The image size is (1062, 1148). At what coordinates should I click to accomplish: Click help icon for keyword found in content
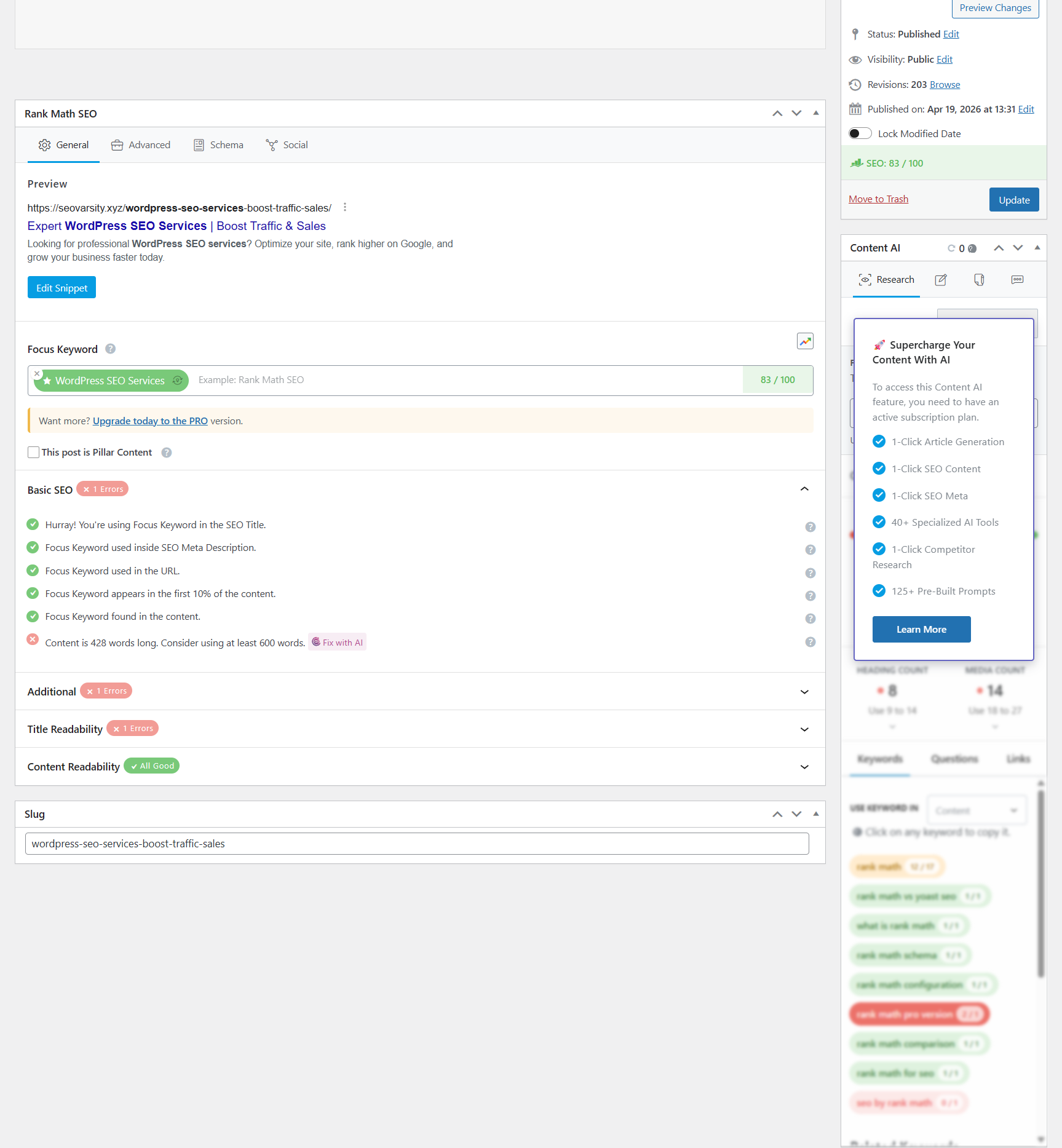[x=810, y=619]
